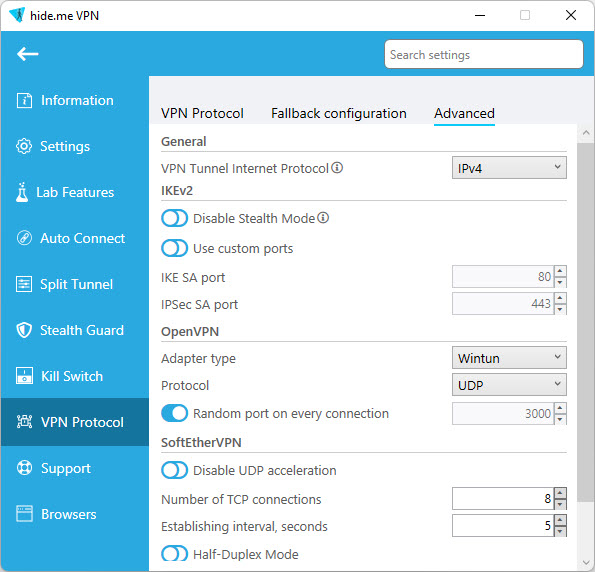Decrease Number of TCP connections with down arrow
Image resolution: width=595 pixels, height=572 pixels.
coord(560,504)
